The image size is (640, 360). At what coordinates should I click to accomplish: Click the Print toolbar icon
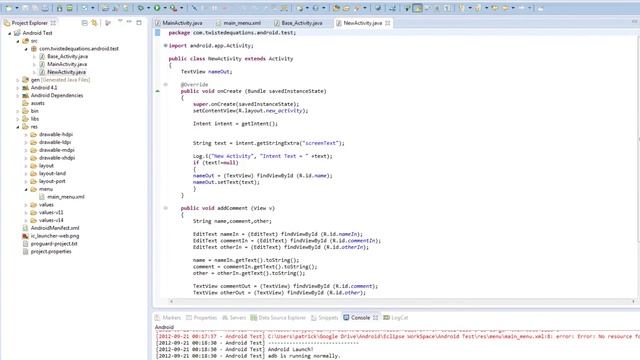(45, 8)
